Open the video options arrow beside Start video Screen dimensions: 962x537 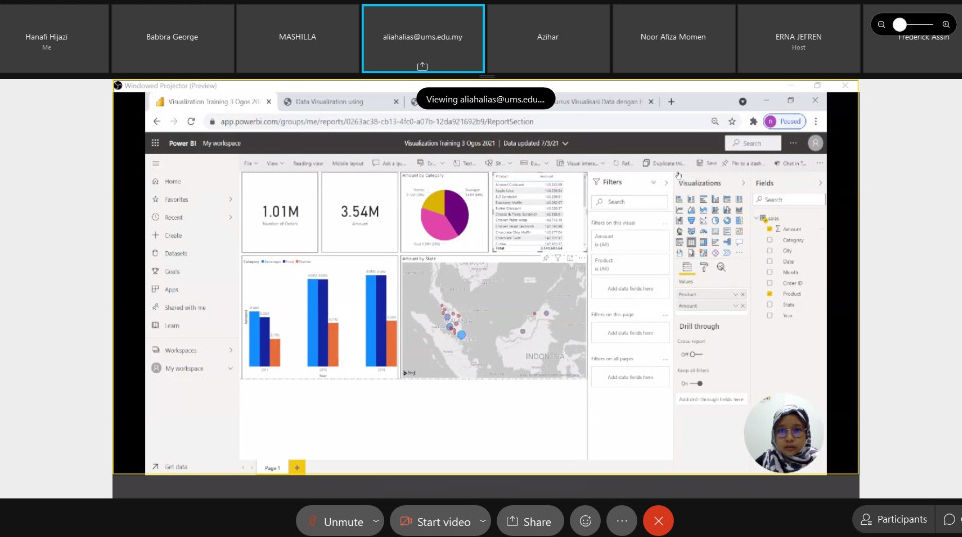click(x=483, y=521)
